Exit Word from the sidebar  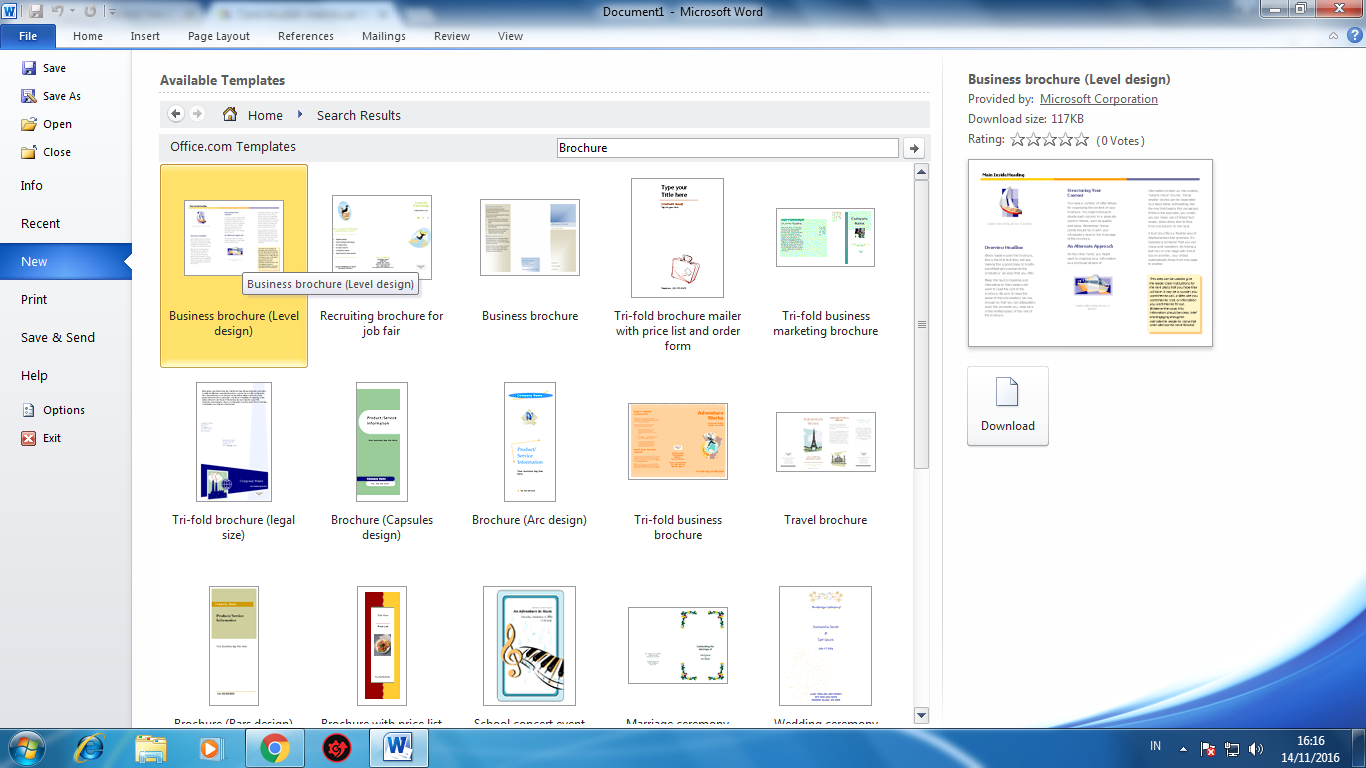(41, 438)
